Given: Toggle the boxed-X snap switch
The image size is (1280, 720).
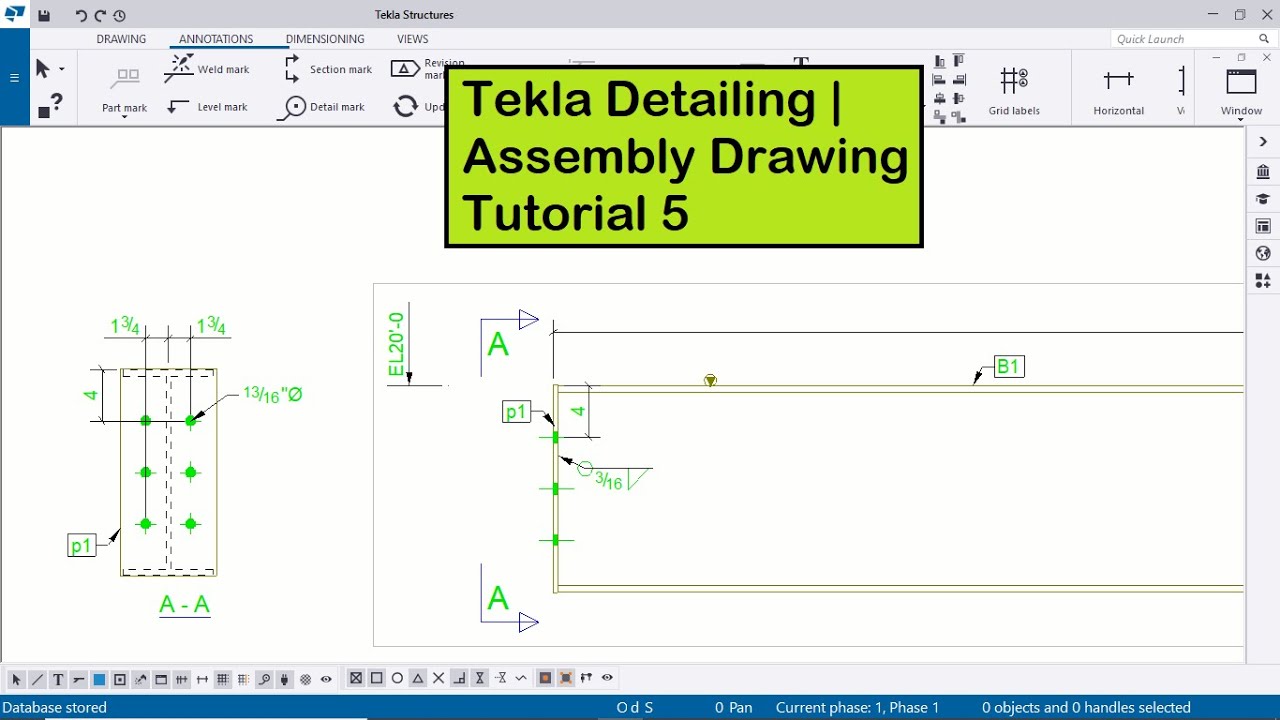Looking at the screenshot, I should 355,678.
